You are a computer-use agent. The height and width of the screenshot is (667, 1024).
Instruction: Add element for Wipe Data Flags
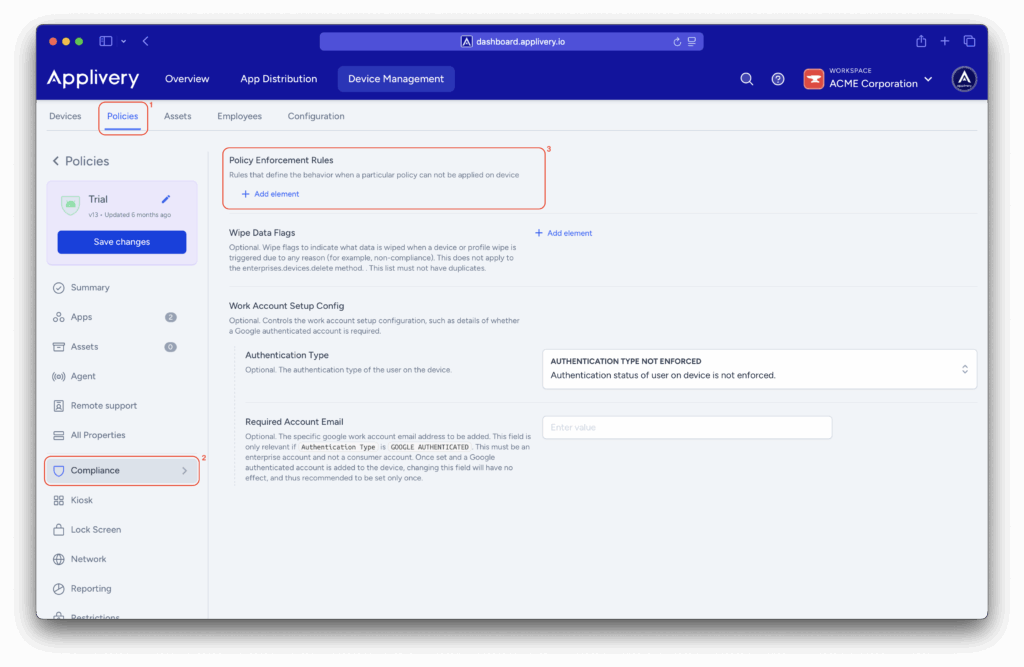coord(564,233)
